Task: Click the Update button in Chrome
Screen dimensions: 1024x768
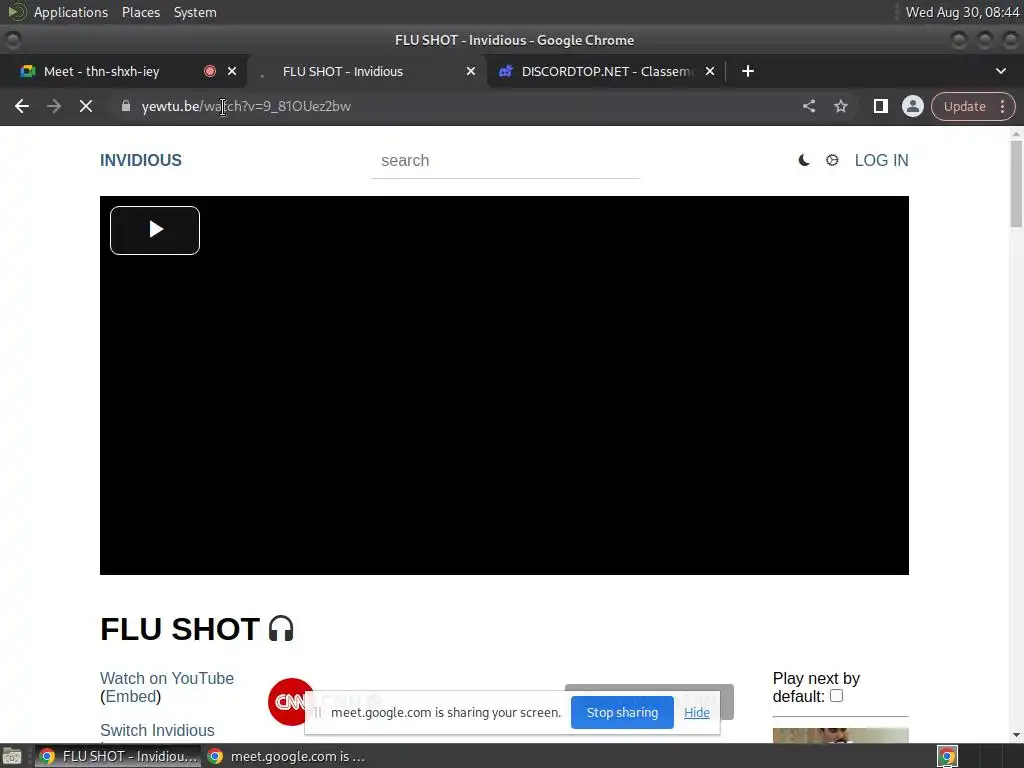Action: point(965,106)
